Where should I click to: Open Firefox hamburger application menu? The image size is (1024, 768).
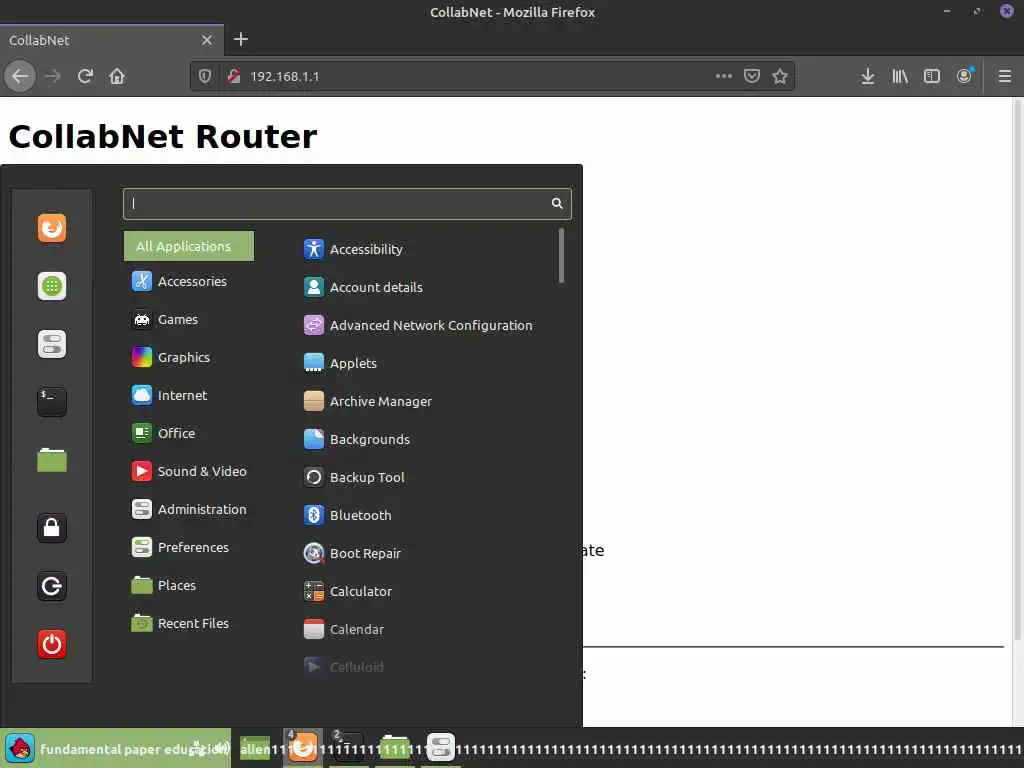tap(1005, 76)
